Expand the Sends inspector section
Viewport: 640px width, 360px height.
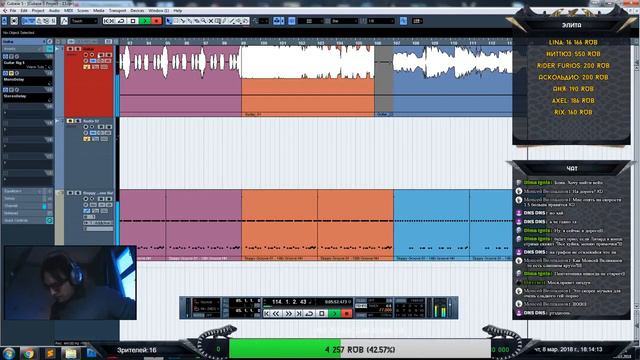click(27, 198)
